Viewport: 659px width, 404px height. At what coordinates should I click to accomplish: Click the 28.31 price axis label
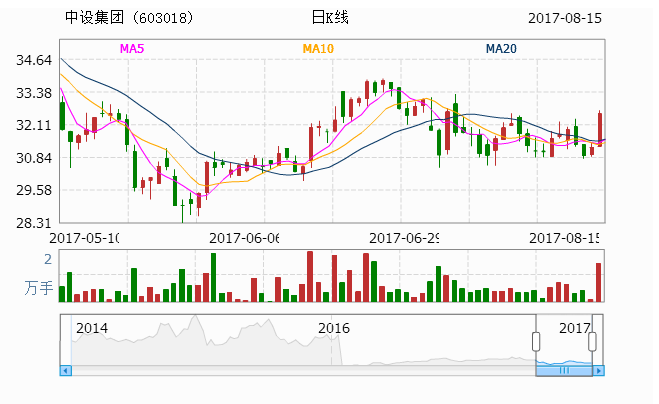click(34, 223)
